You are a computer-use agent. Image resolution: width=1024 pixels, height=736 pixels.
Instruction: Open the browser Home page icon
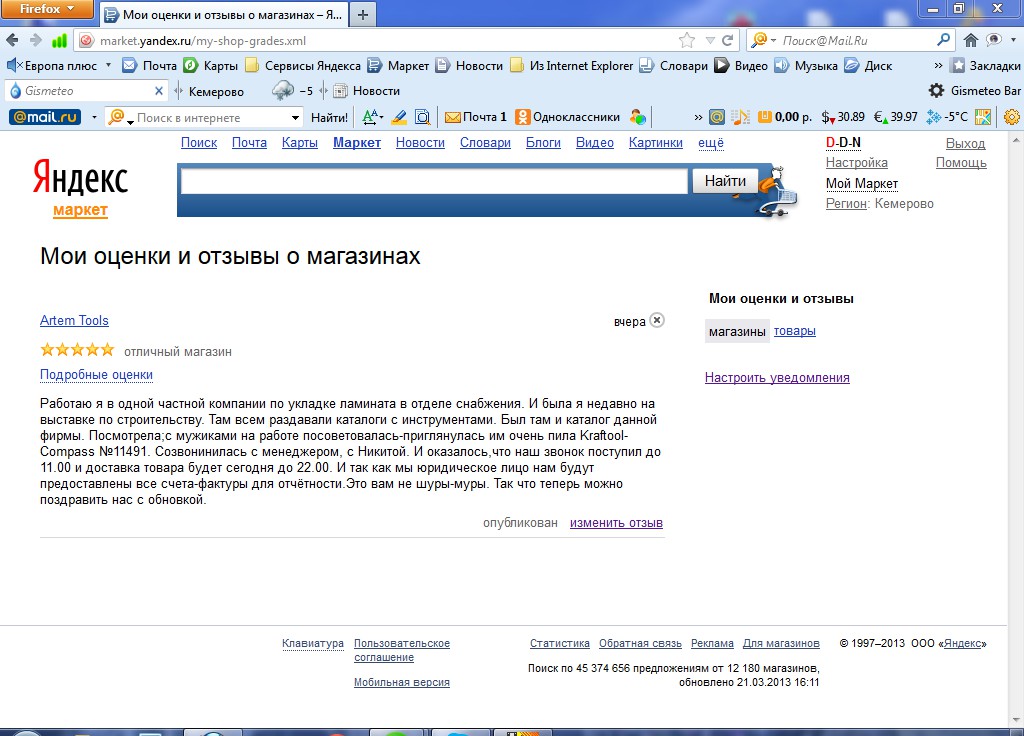[970, 40]
